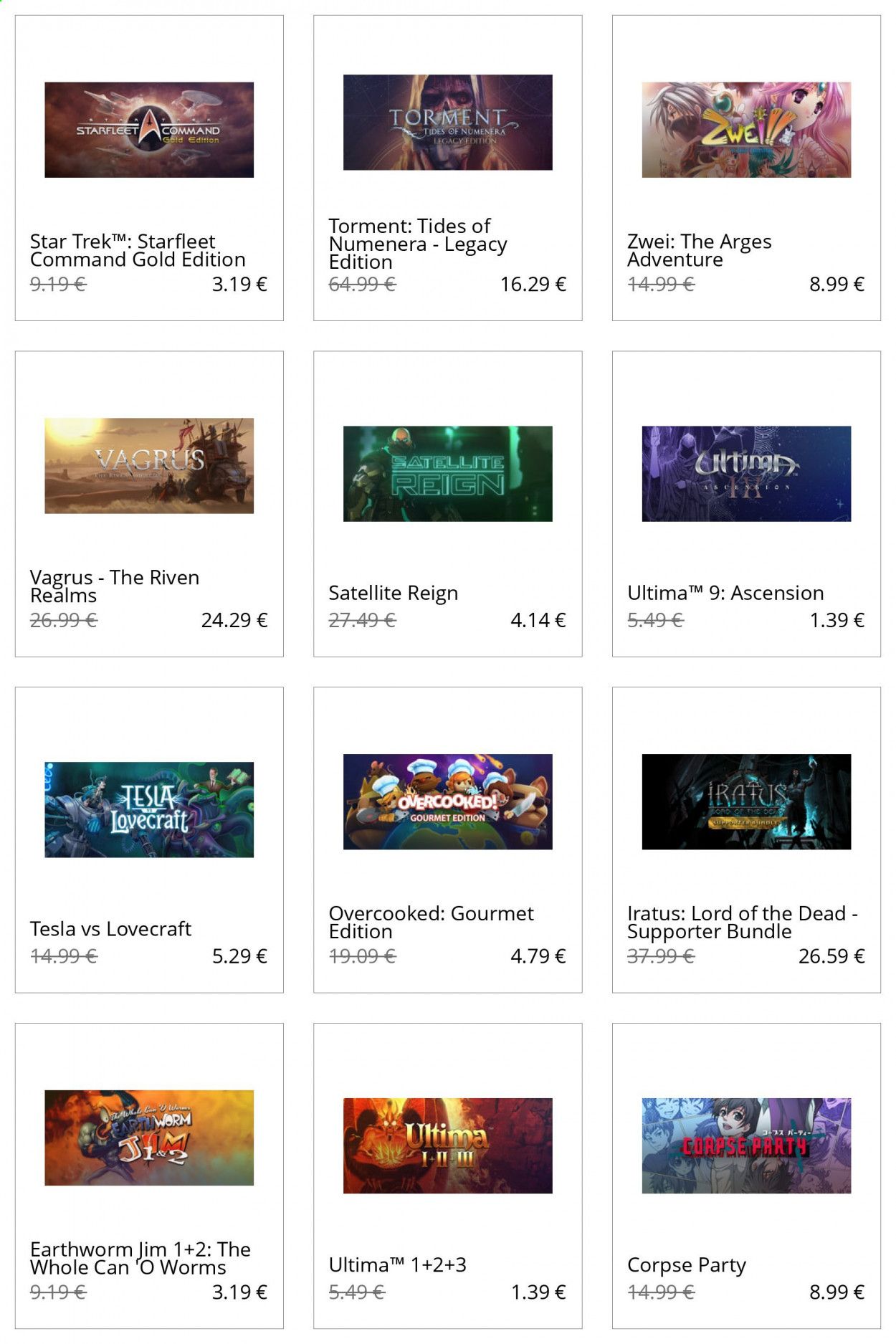Click the 'Tesla vs Lovecraft' title text
896x1344 pixels.
pyautogui.click(x=110, y=929)
